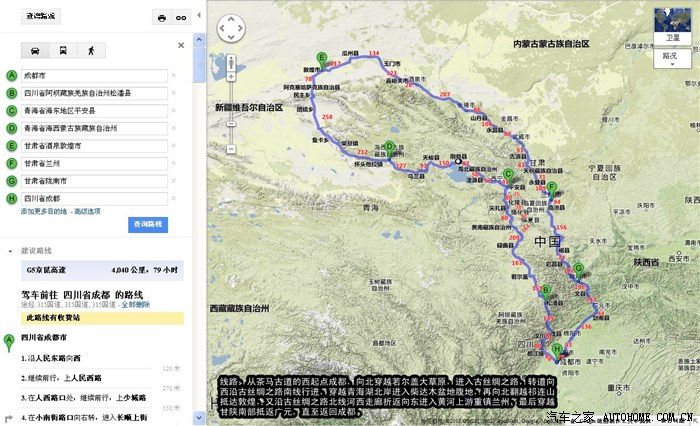Click the Street View pegman icon
Image resolution: width=700 pixels, height=426 pixels.
tap(230, 62)
